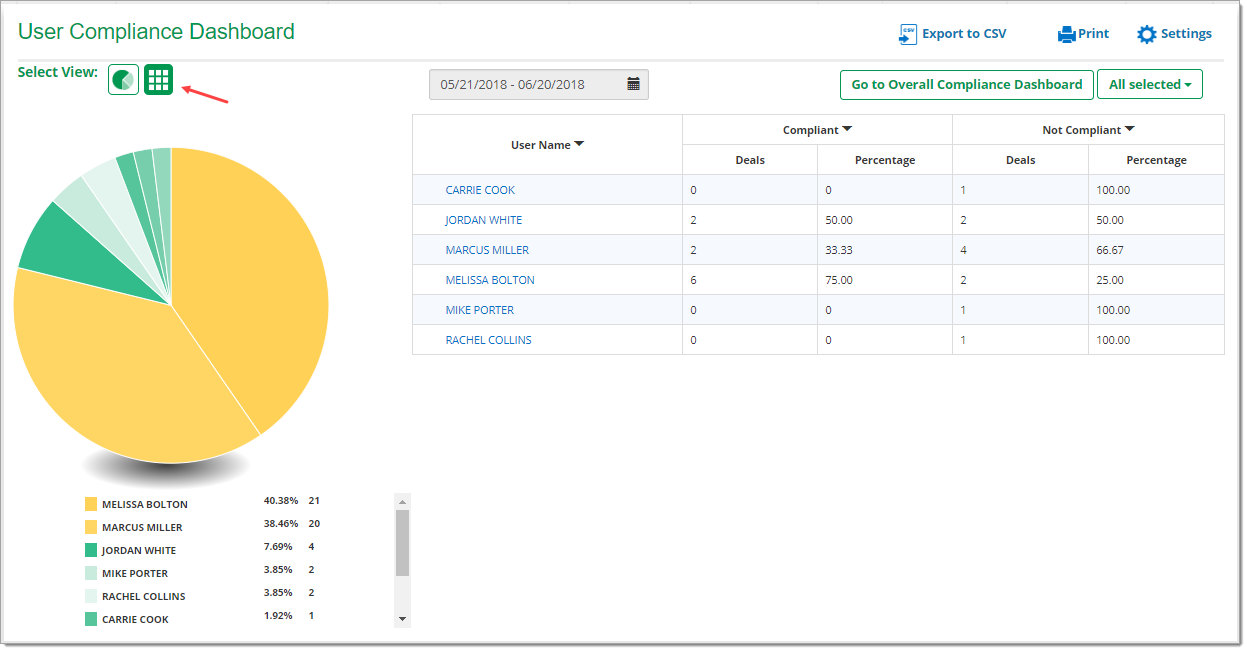The image size is (1247, 651).
Task: Click Marcus Miller's 33.33 compliant percentage
Action: click(x=839, y=250)
